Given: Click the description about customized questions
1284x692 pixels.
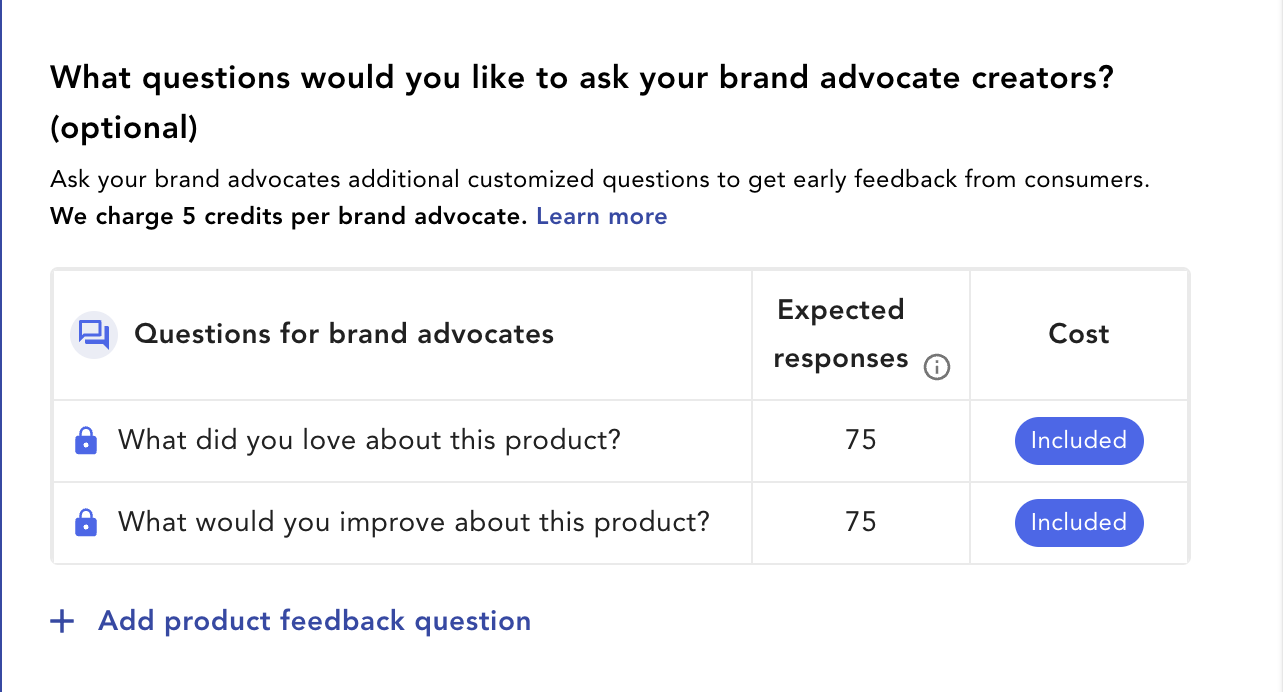Looking at the screenshot, I should (600, 180).
